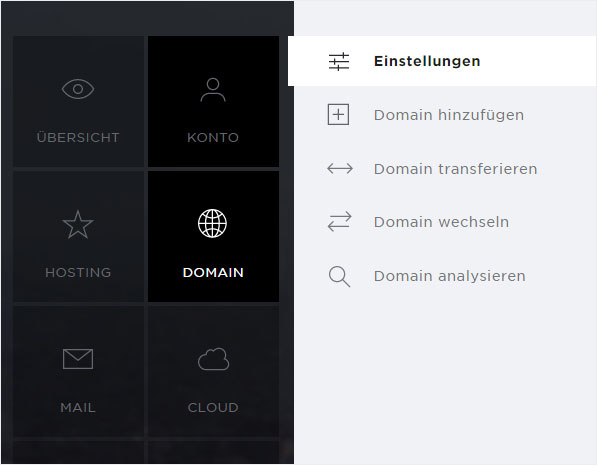The height and width of the screenshot is (465, 597).
Task: Click the magnifier icon for Domain analysieren
Action: click(x=339, y=276)
